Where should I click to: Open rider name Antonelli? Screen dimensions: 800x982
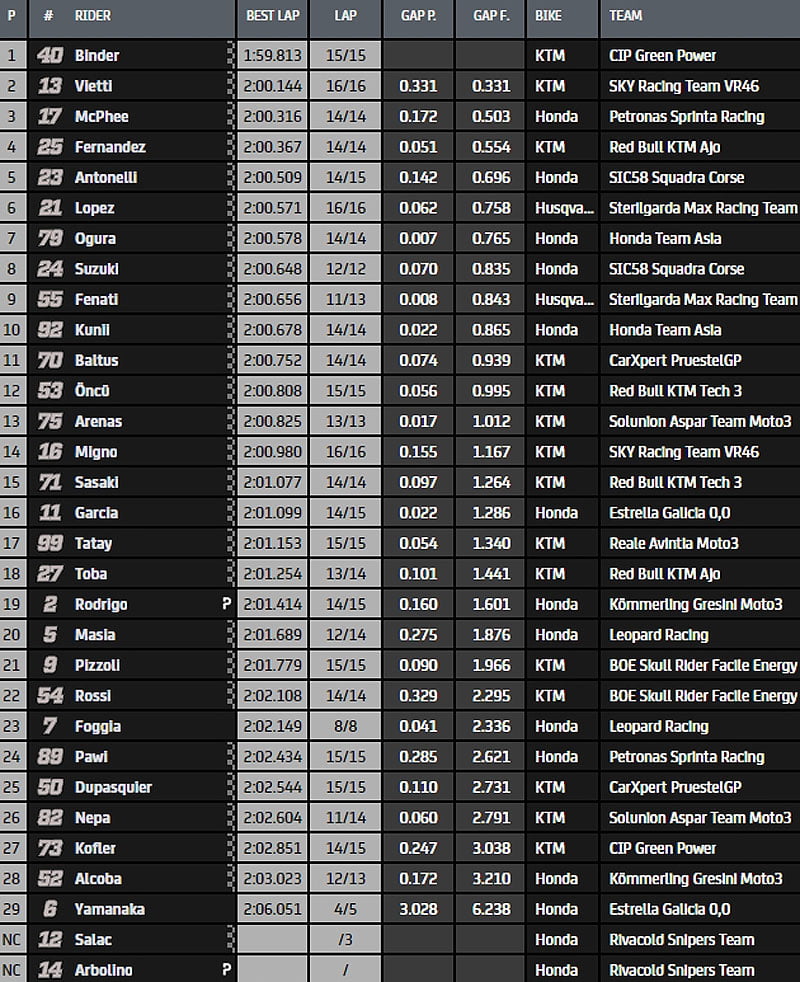pos(106,178)
